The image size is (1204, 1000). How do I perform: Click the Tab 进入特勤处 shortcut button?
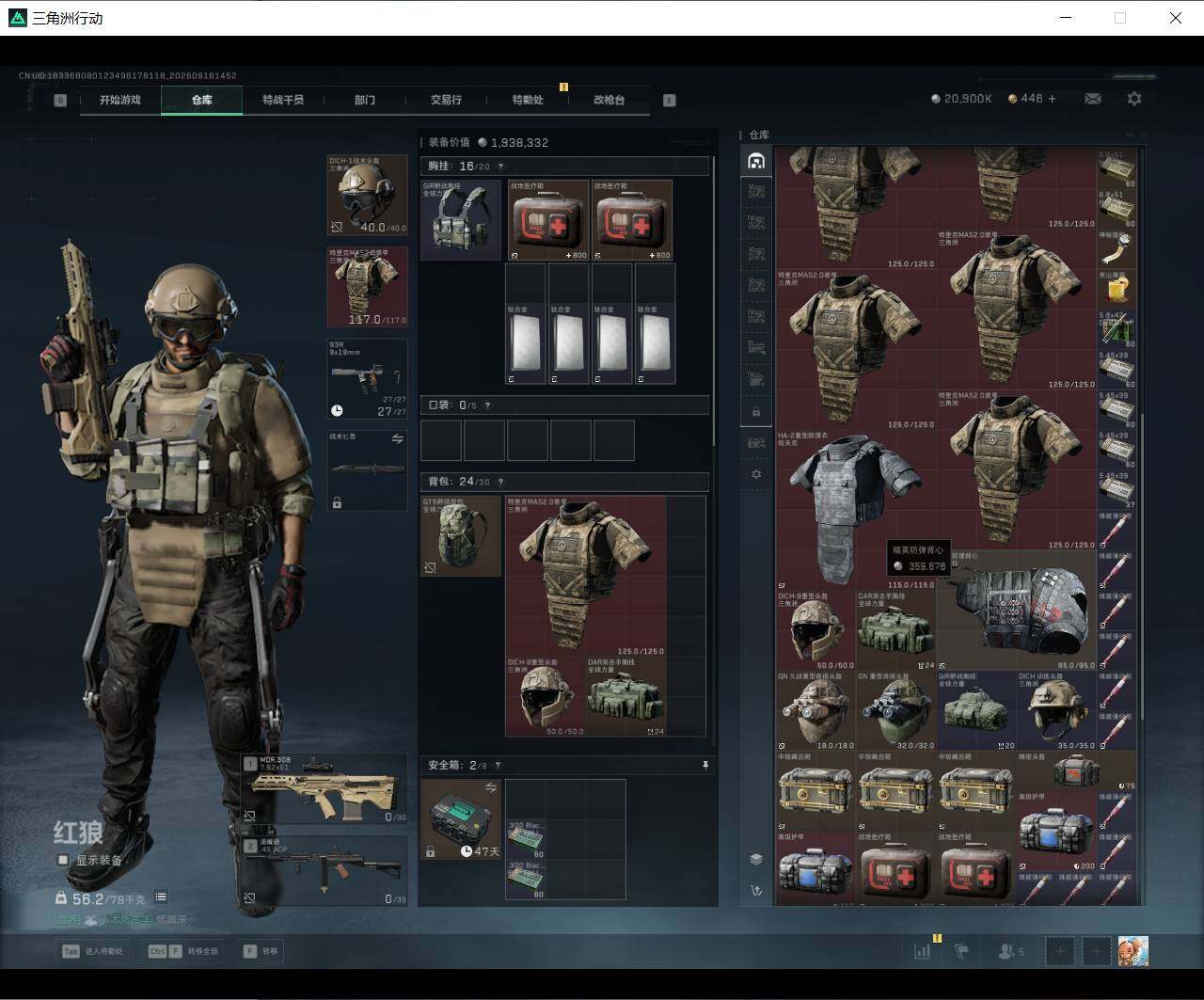coord(94,951)
